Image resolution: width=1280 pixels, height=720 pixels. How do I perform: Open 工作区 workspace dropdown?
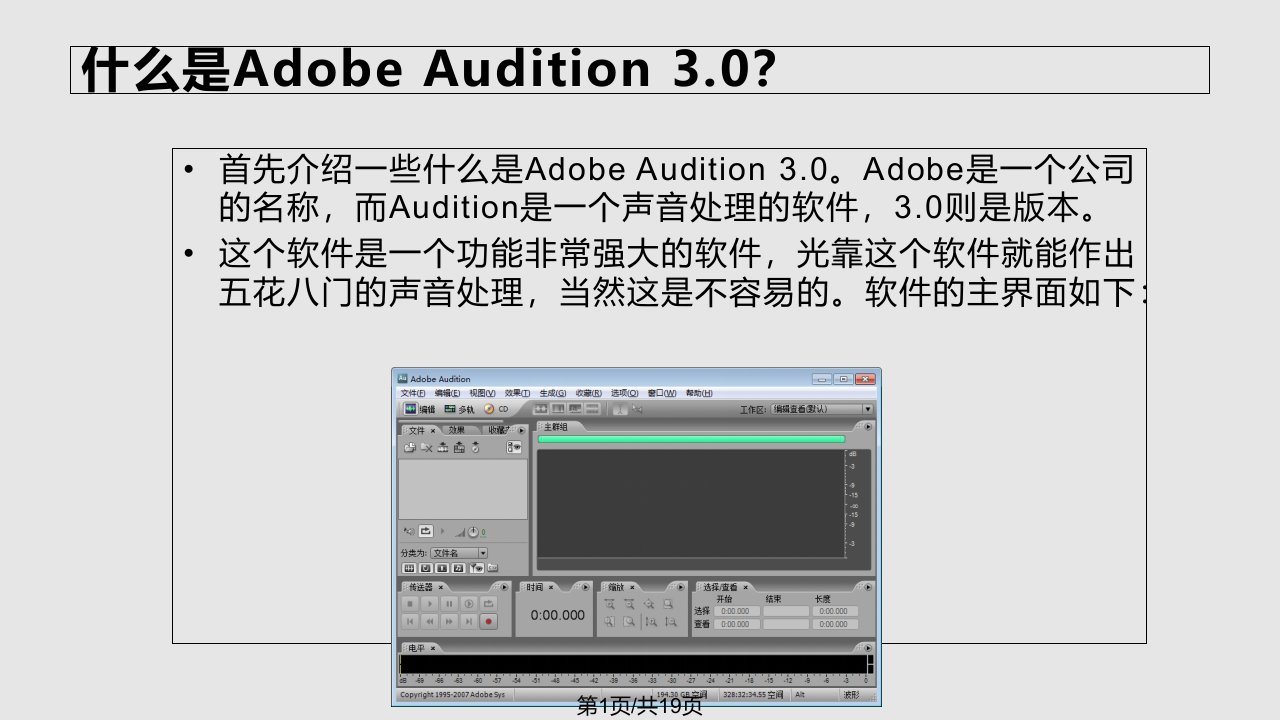[x=820, y=409]
